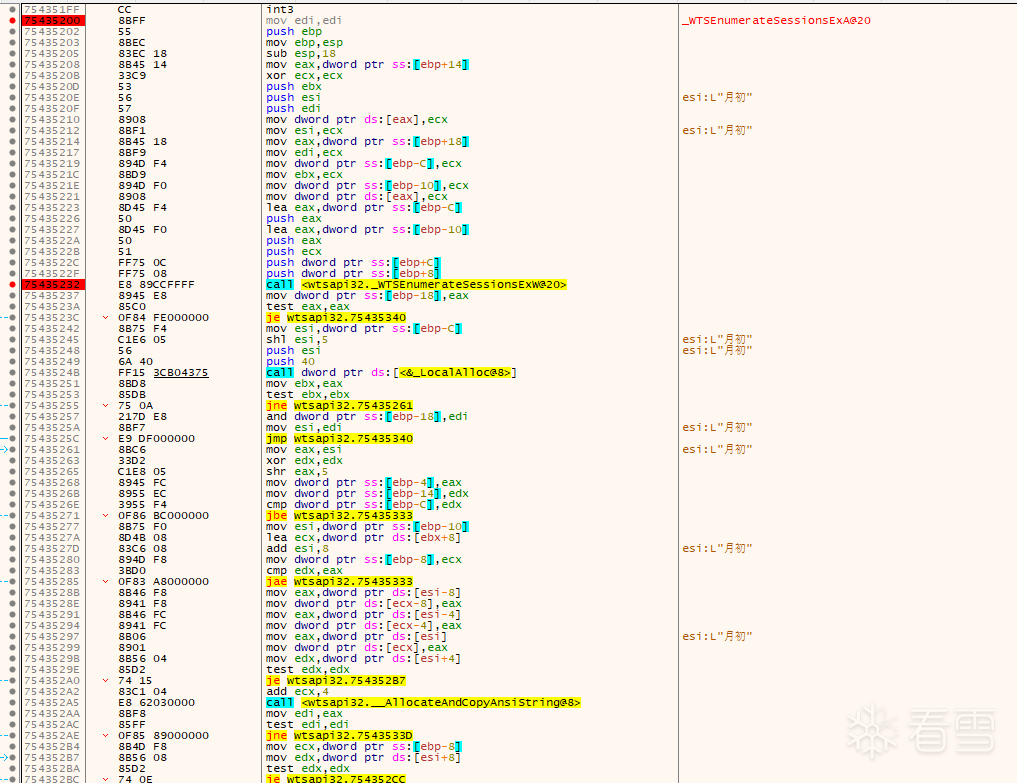Select the call to _WTSEnumerateSessionsExW@20

pyautogui.click(x=416, y=285)
